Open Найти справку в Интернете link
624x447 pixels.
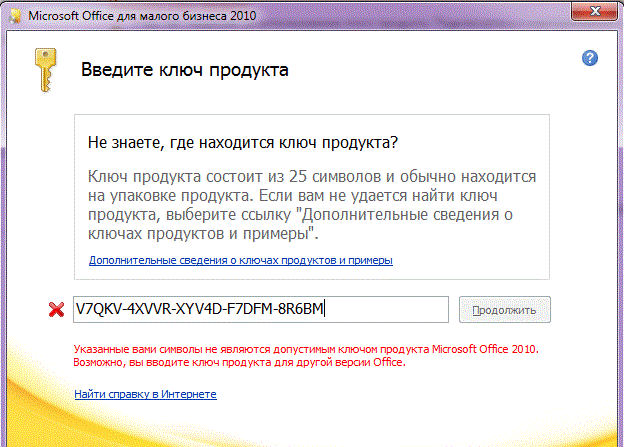tap(145, 394)
